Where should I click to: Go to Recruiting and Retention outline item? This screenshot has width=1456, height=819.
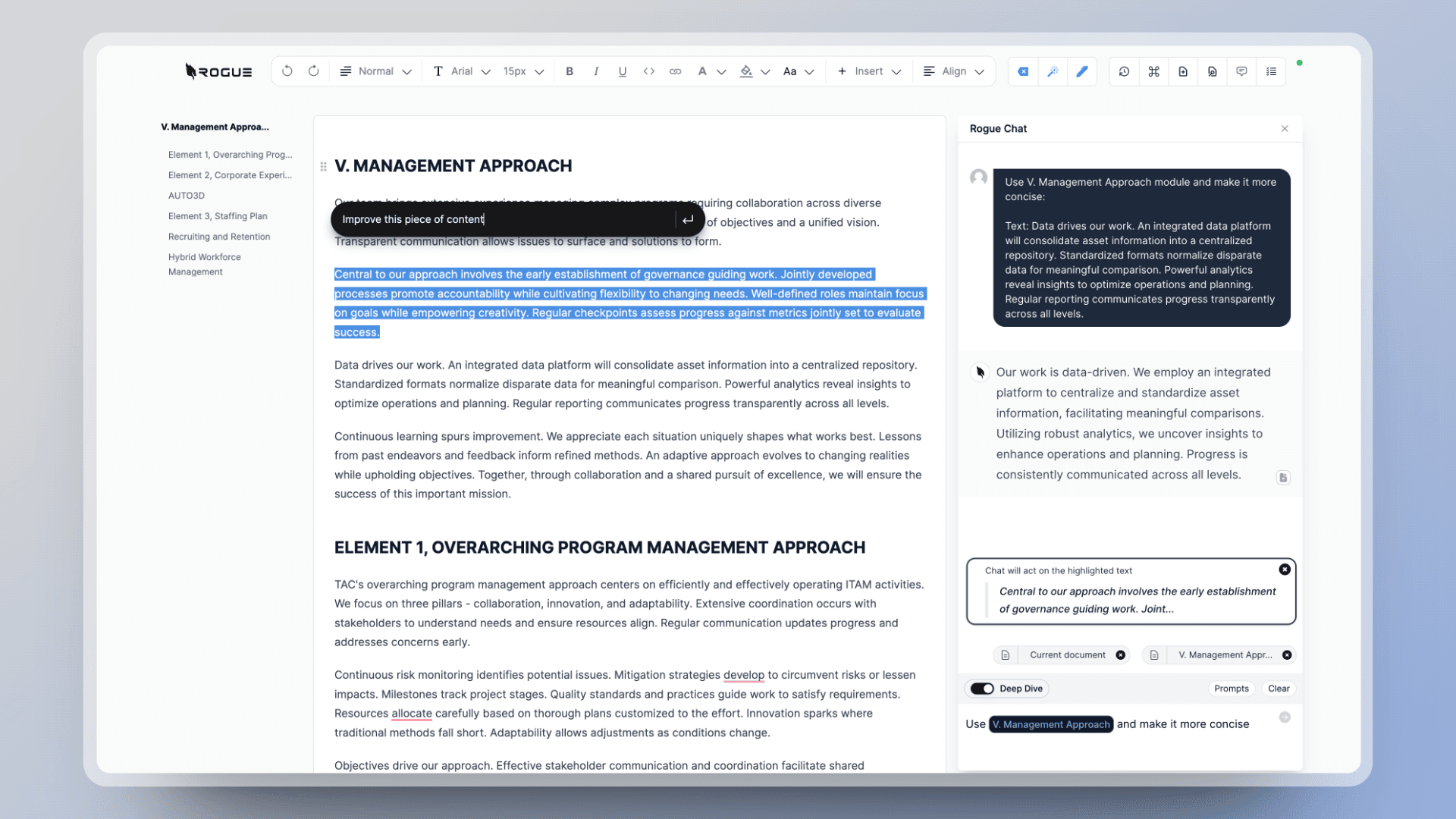tap(219, 237)
